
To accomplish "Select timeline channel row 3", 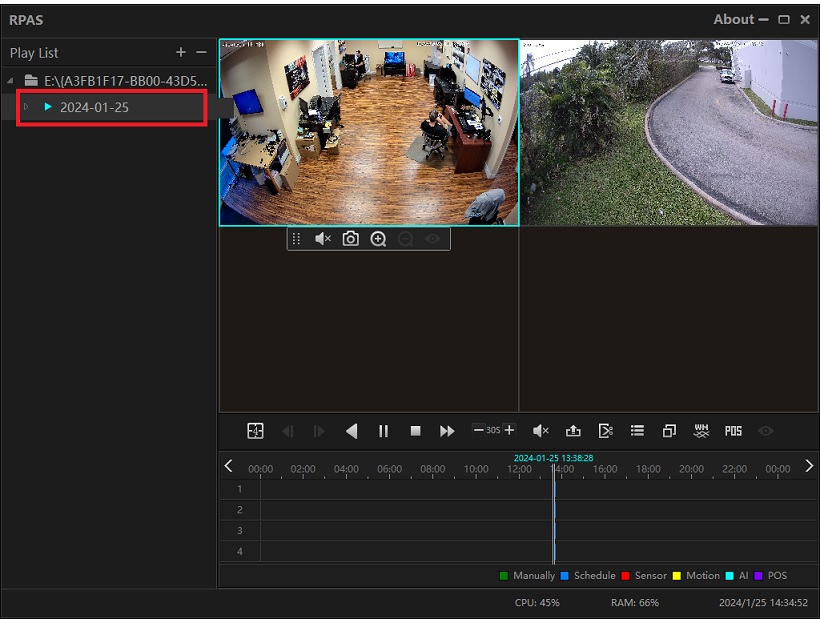I will tap(519, 531).
